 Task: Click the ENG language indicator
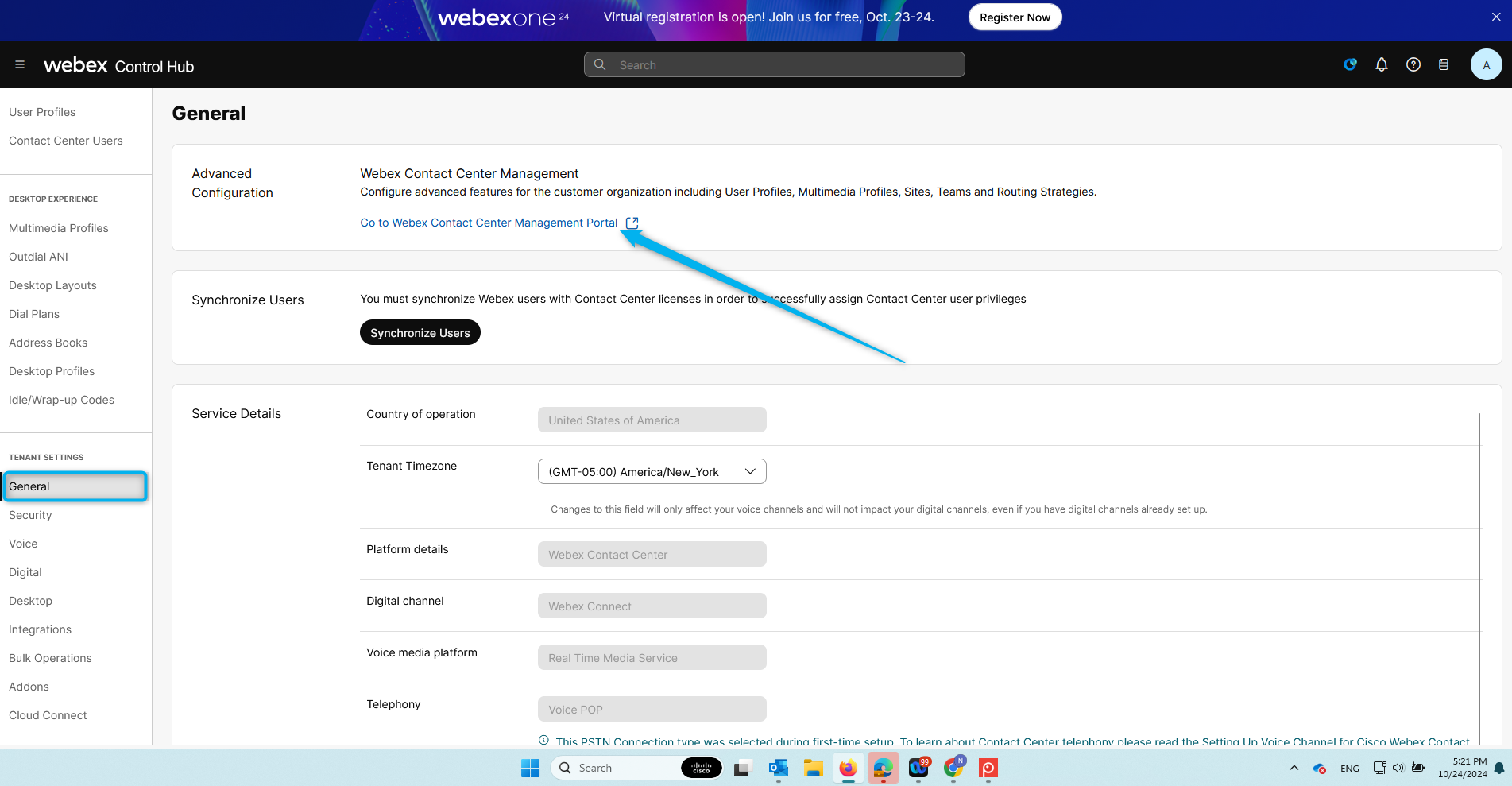[1349, 769]
